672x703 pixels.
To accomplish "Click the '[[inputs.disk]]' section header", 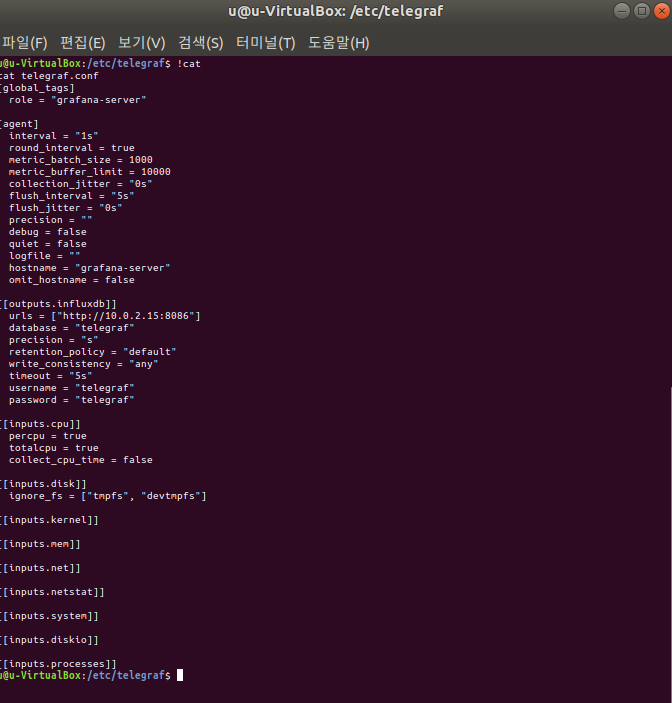I will pos(43,484).
